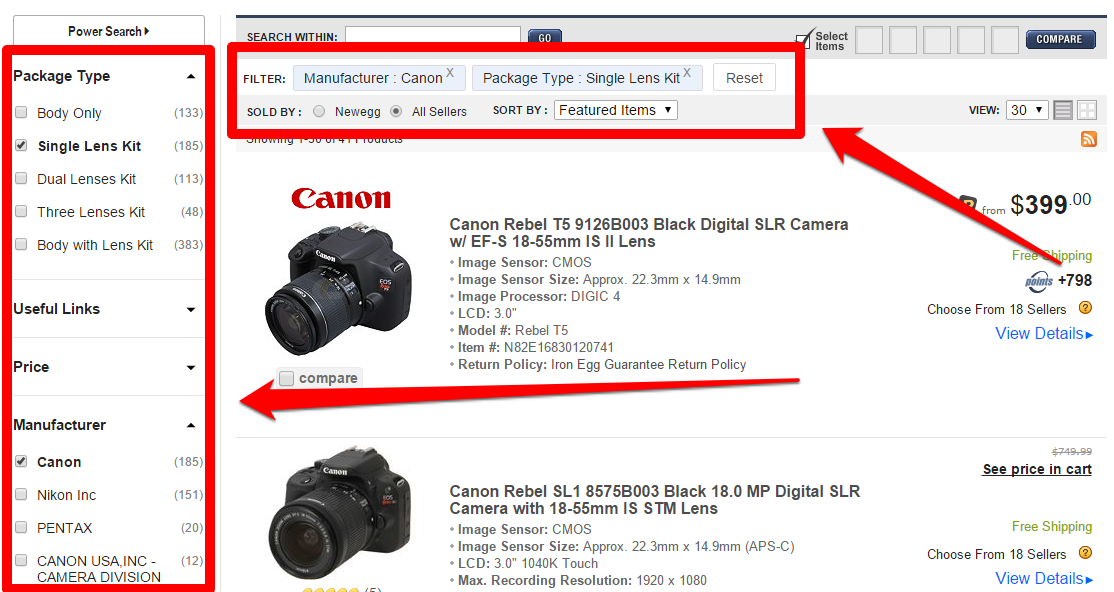Expand the Useful Links section
Screen dimensions: 1114x592
190,309
